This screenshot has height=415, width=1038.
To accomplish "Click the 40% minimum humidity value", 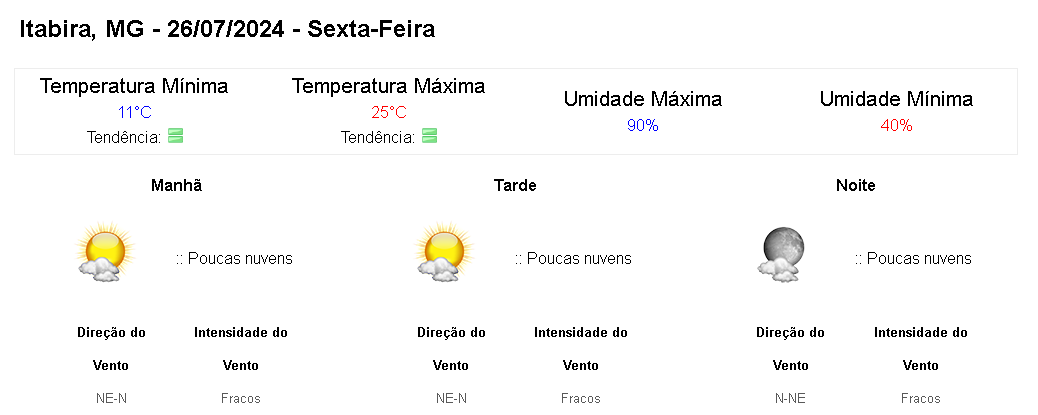I will coord(896,125).
